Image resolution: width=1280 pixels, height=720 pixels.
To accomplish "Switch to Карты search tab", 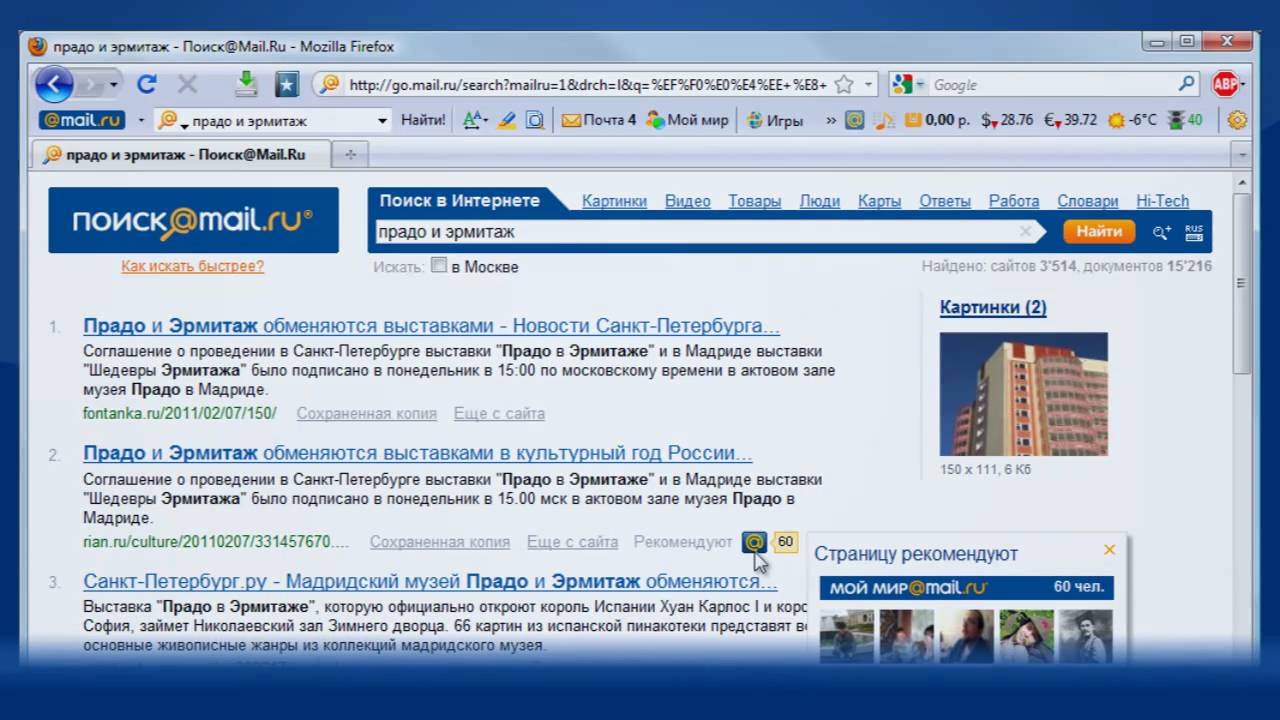I will click(880, 201).
